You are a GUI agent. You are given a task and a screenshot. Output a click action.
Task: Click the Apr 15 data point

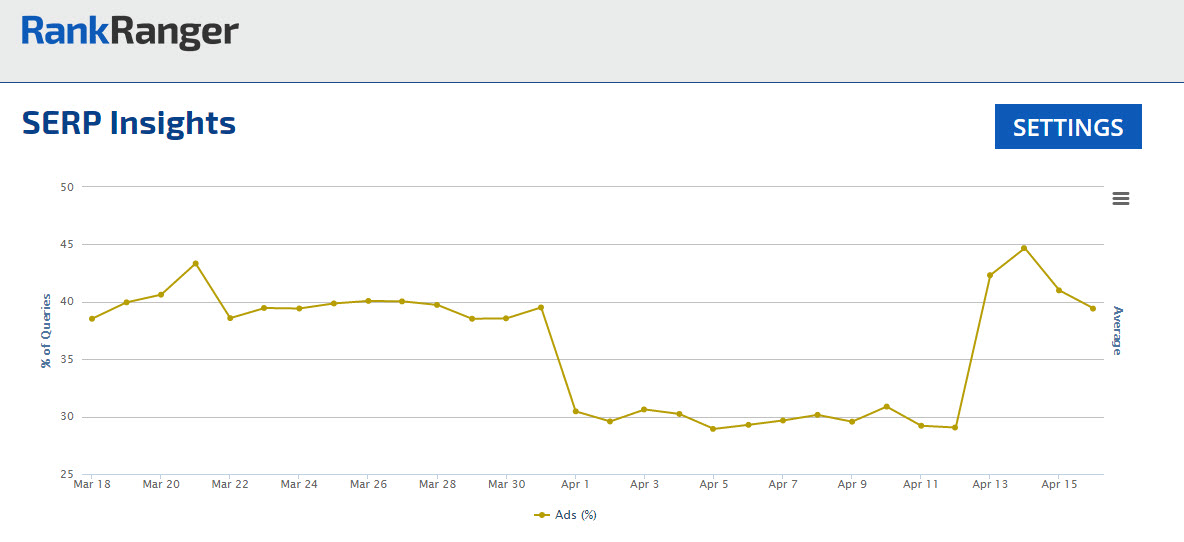[1059, 290]
